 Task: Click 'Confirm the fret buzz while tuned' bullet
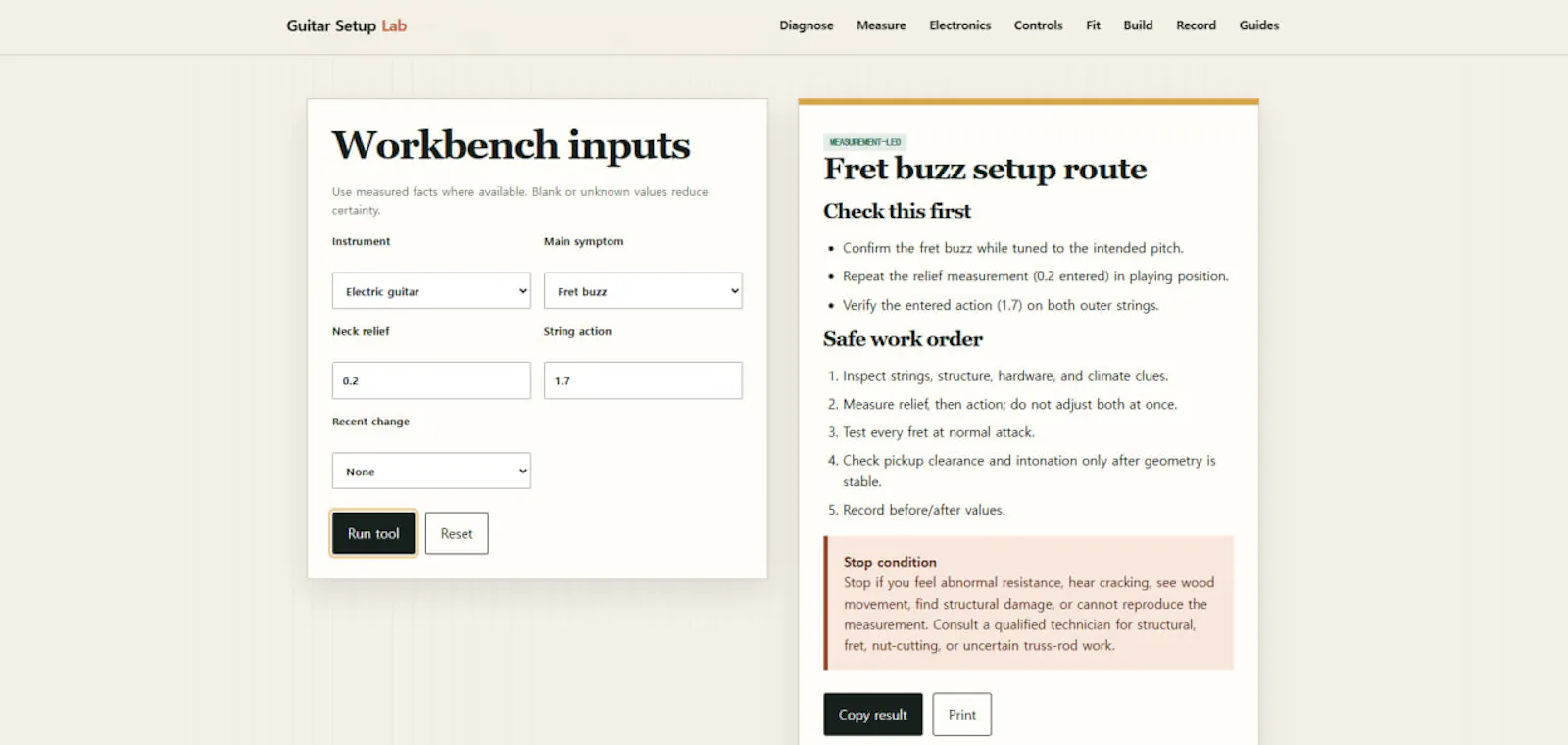click(x=1012, y=248)
